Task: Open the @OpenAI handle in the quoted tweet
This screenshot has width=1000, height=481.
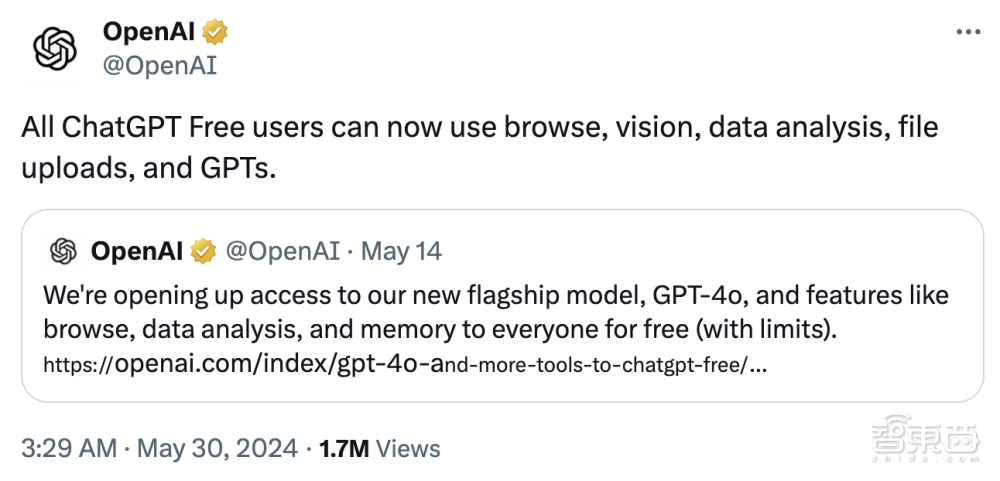Action: [x=283, y=251]
